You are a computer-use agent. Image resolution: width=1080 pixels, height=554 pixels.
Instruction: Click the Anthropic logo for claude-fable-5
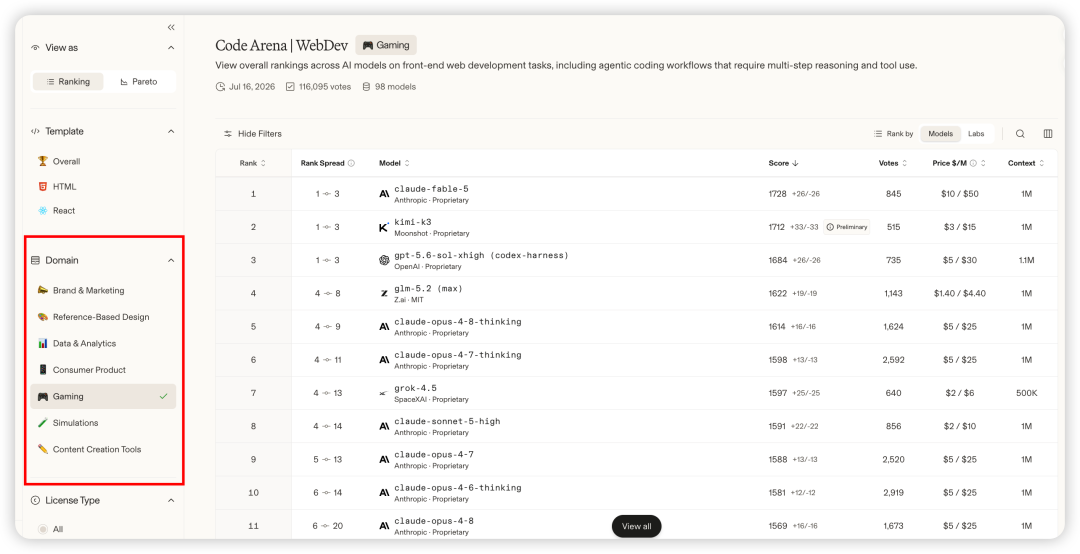click(x=384, y=194)
